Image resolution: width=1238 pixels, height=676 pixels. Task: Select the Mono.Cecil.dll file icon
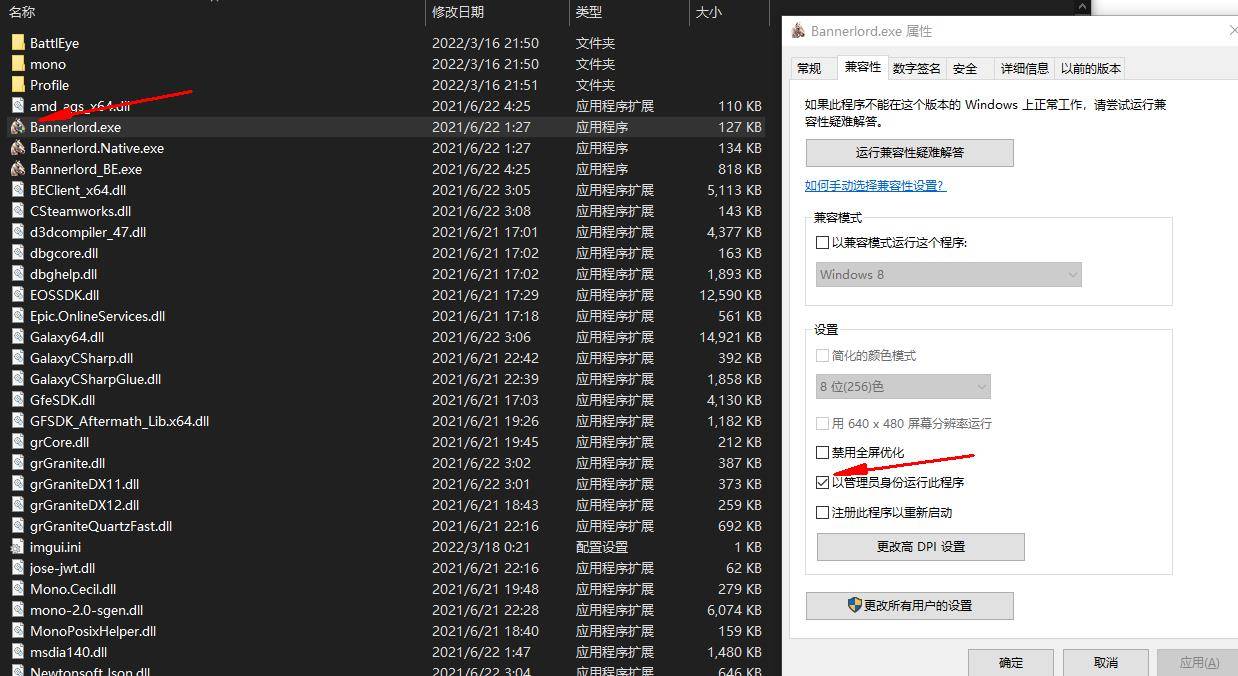[x=18, y=589]
